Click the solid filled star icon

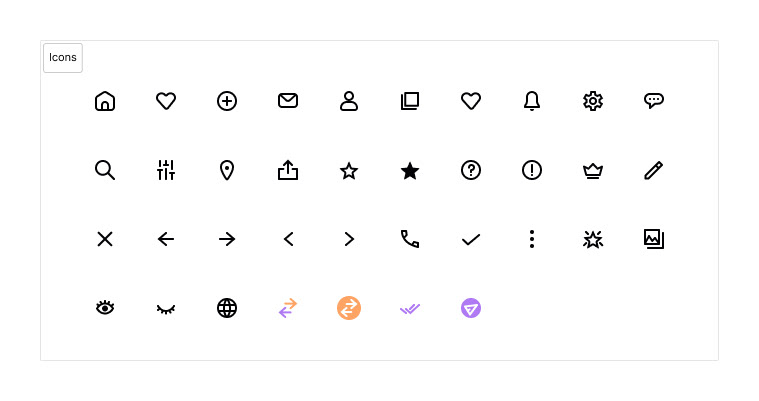(410, 171)
